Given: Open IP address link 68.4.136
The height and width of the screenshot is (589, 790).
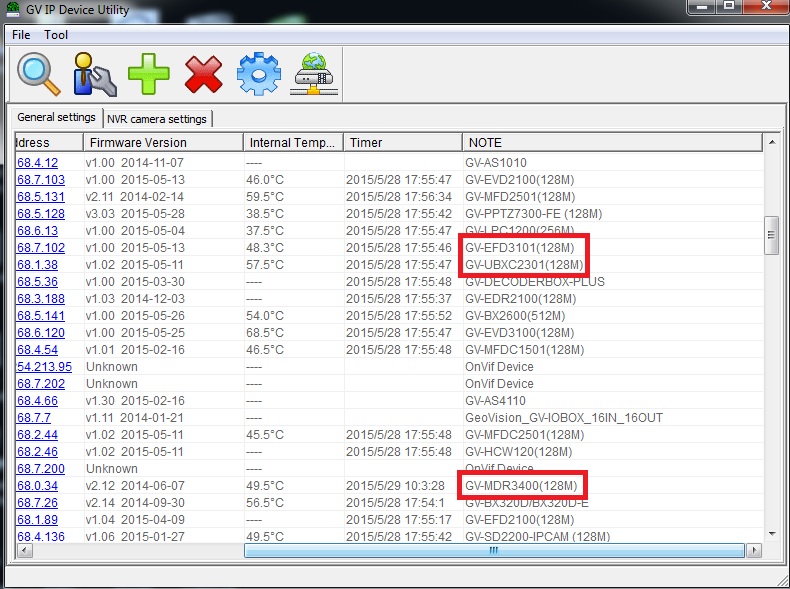Looking at the screenshot, I should [41, 537].
